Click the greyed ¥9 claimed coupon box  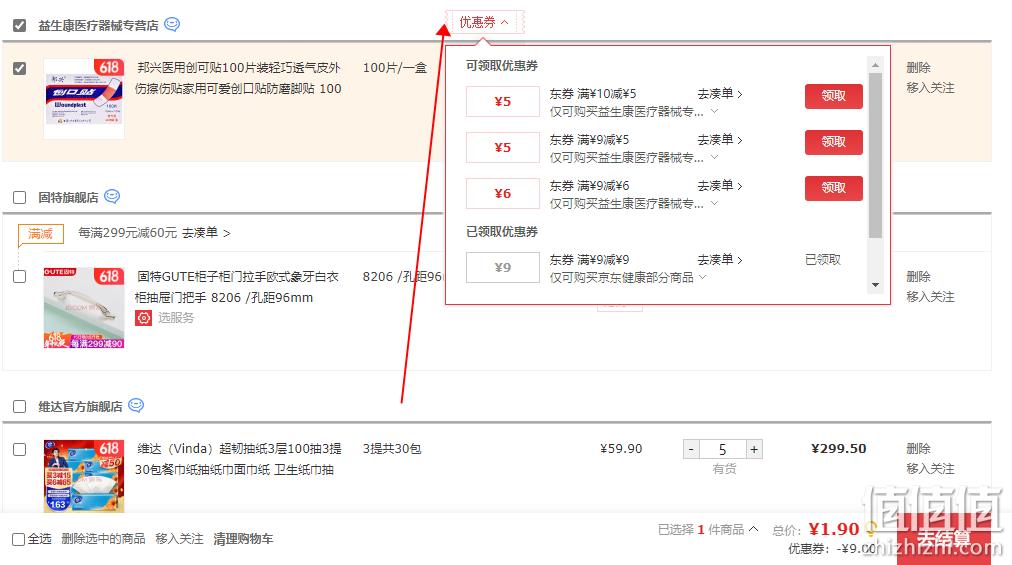click(x=503, y=267)
